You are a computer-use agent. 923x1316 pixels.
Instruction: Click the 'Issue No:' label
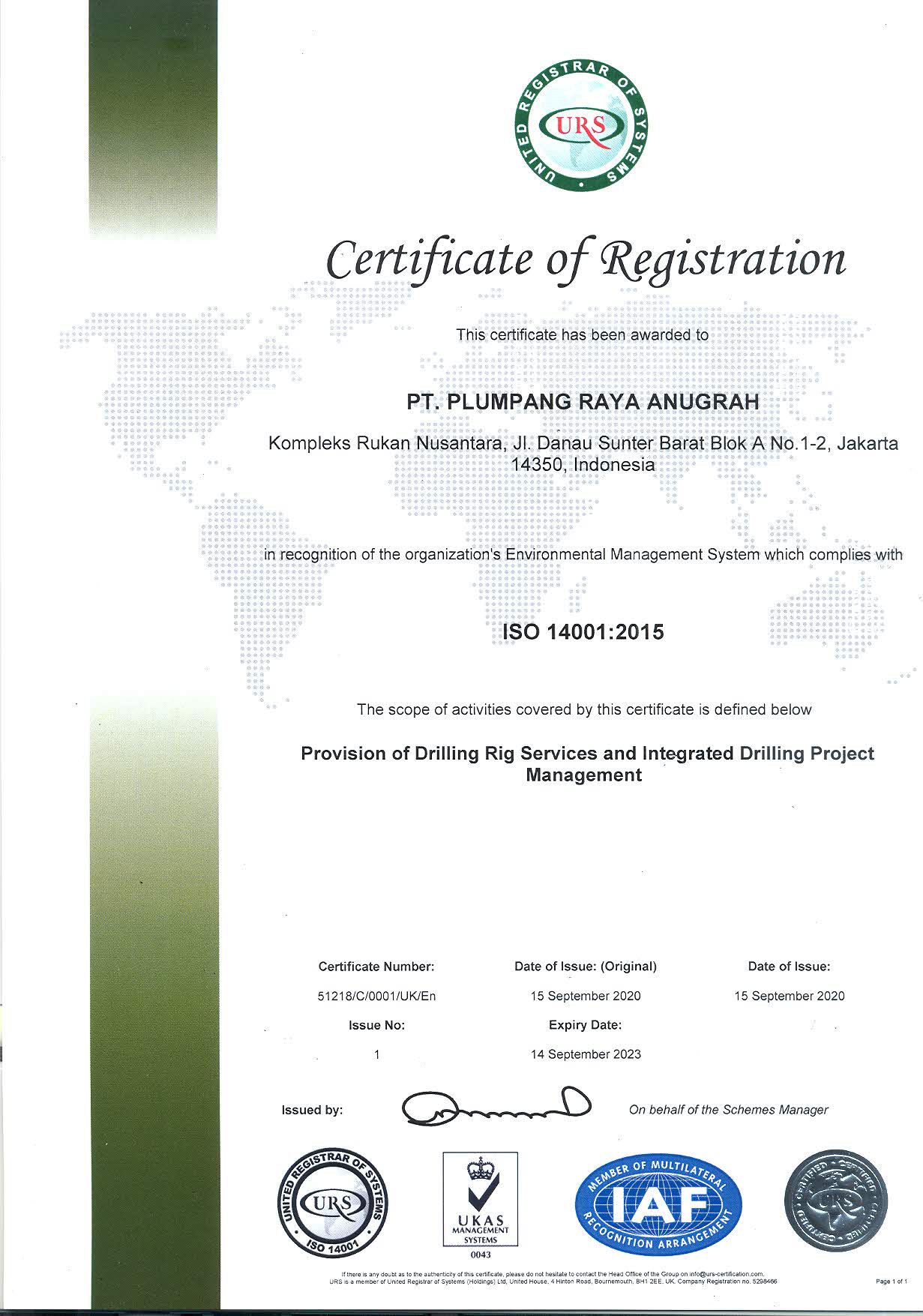pyautogui.click(x=376, y=1025)
